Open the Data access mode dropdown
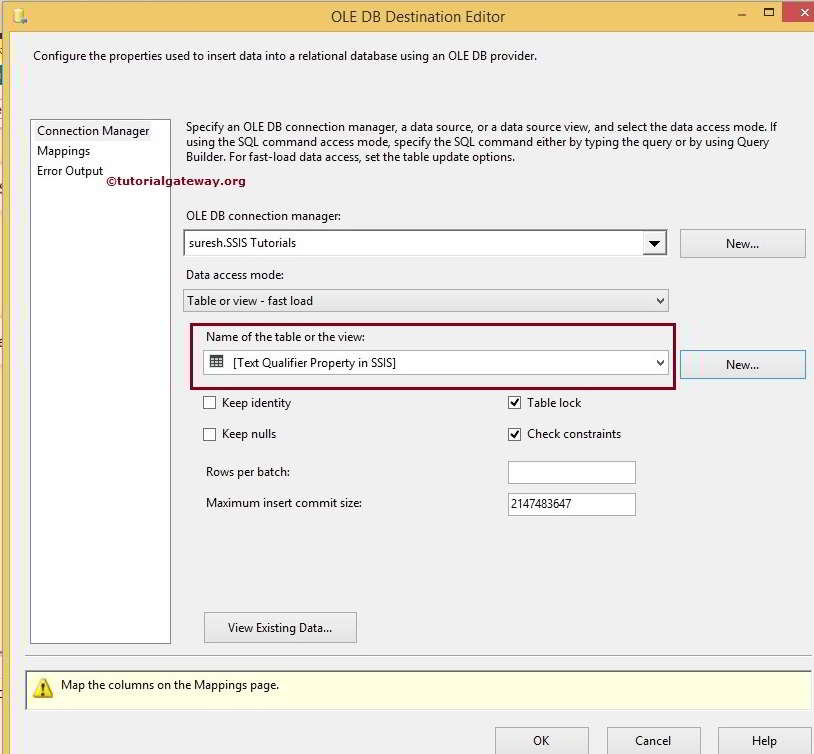The image size is (814, 754). click(x=658, y=300)
